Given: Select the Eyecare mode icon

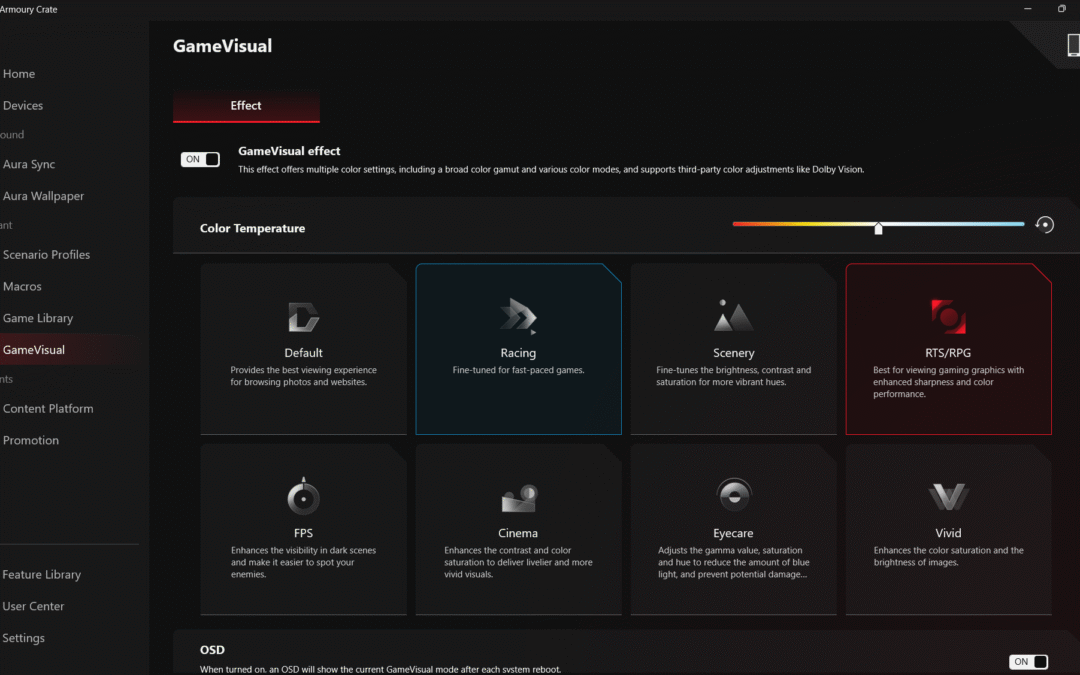Looking at the screenshot, I should pyautogui.click(x=733, y=497).
